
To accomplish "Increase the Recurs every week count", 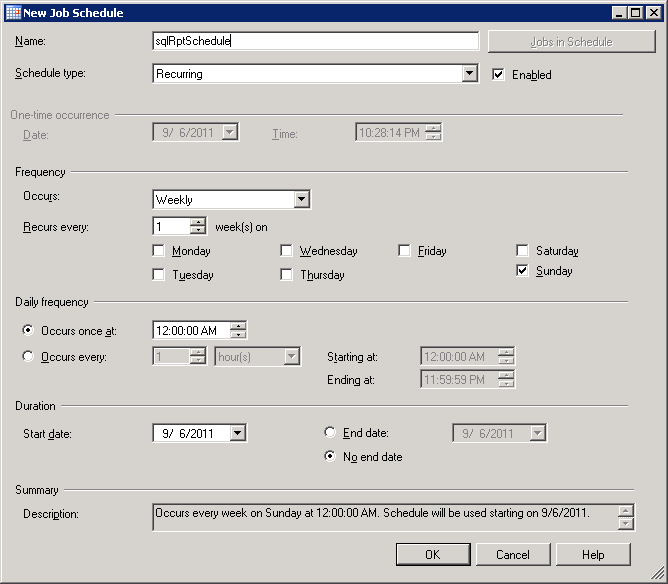I will point(198,222).
